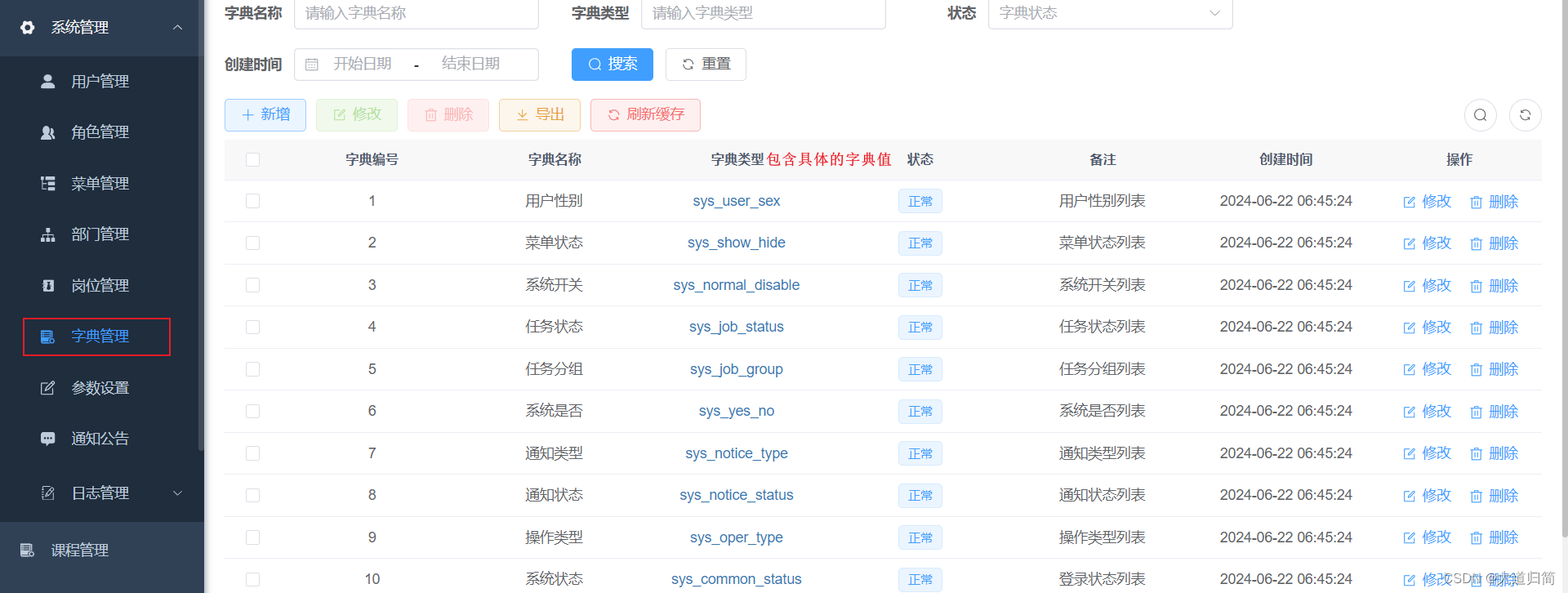Viewport: 1568px width, 593px height.
Task: Click the blue 搜索 button
Action: point(612,64)
